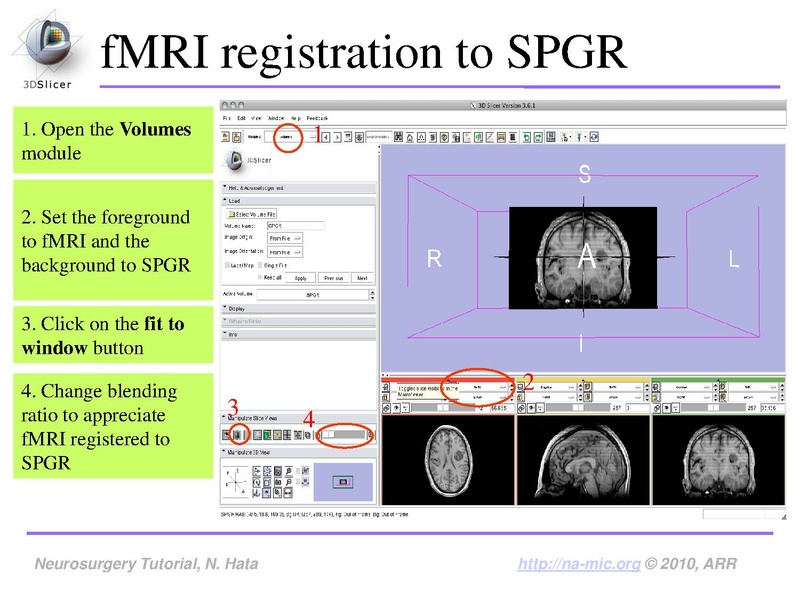Image resolution: width=800 pixels, height=600 pixels.
Task: Adjust the foreground-background blending slider
Action: (x=345, y=435)
